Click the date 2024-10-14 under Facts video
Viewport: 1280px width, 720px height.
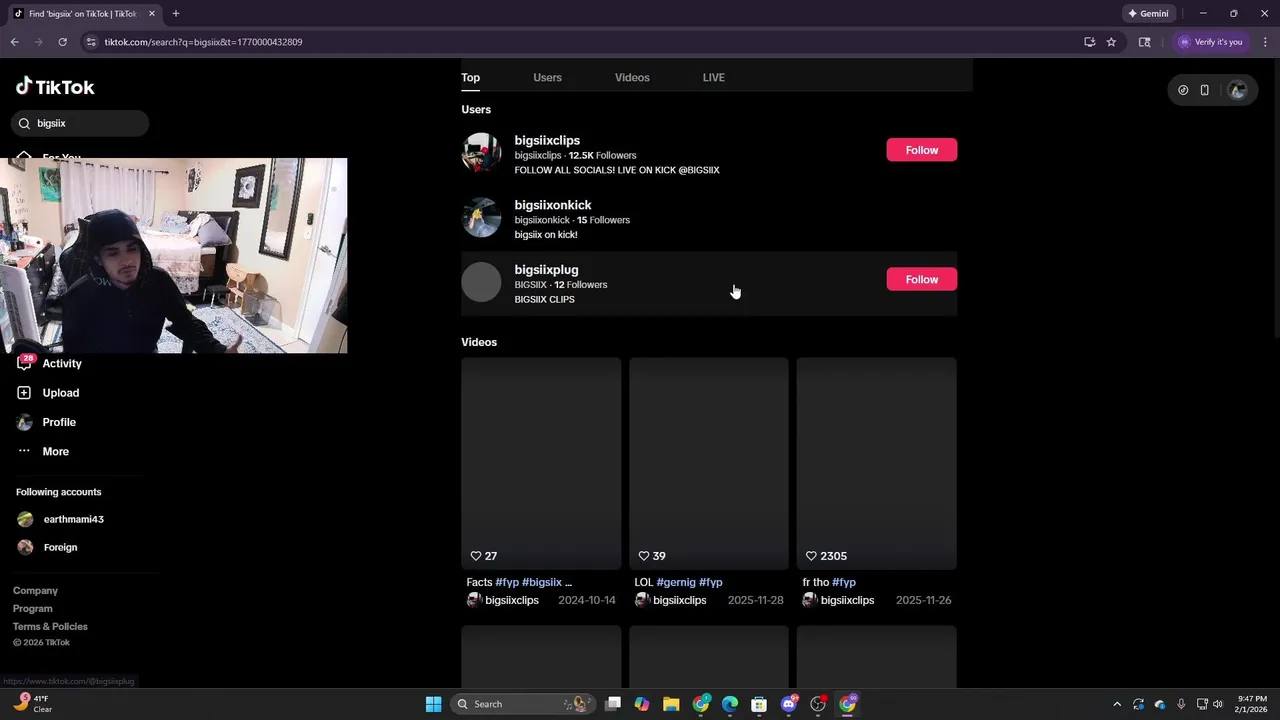587,601
